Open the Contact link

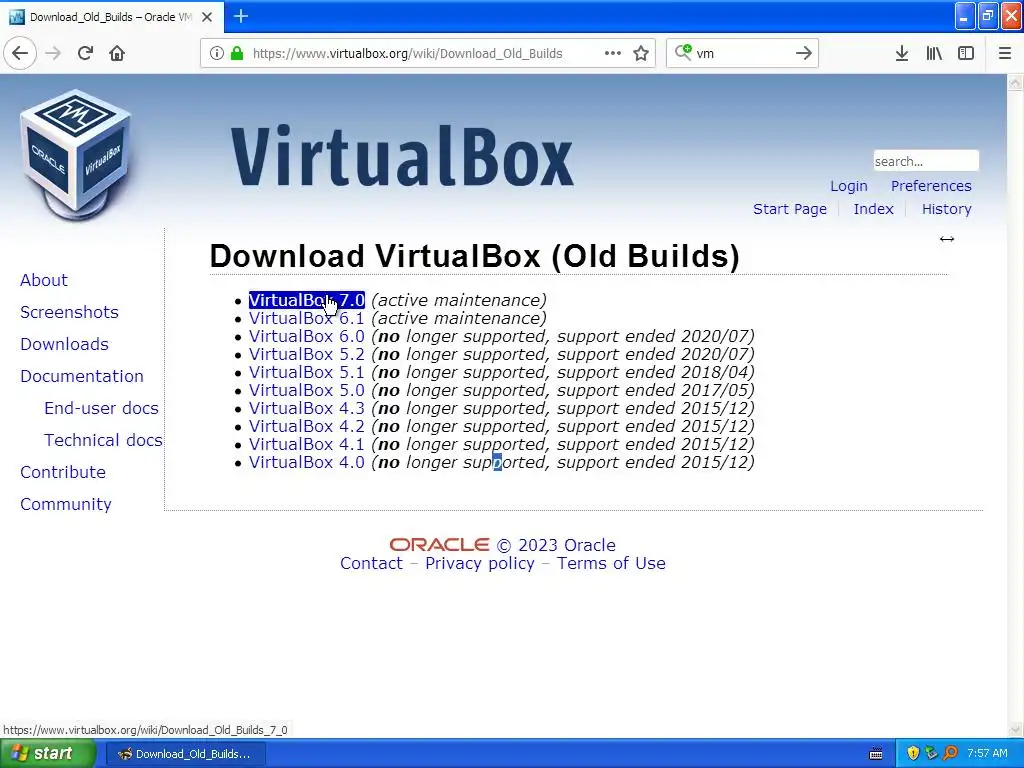pos(372,564)
